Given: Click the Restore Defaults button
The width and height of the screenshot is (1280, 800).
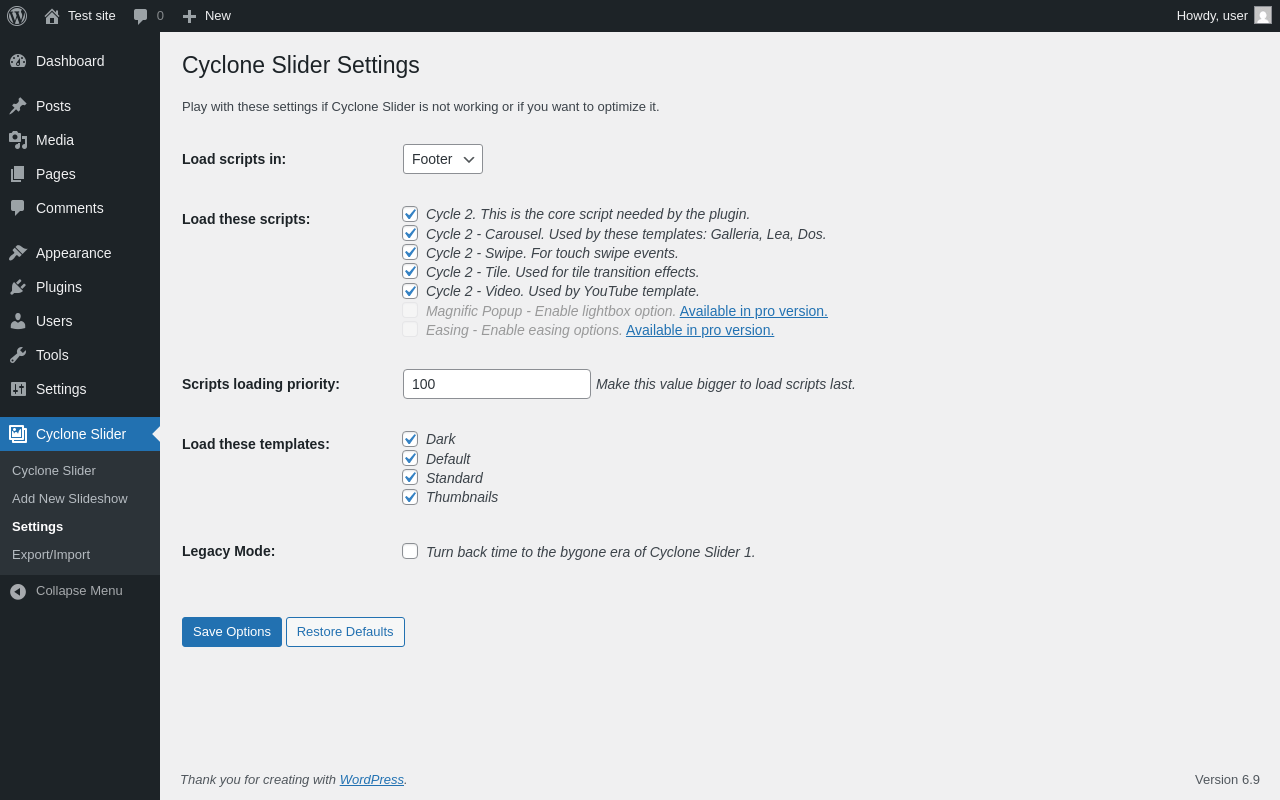Looking at the screenshot, I should 345,632.
